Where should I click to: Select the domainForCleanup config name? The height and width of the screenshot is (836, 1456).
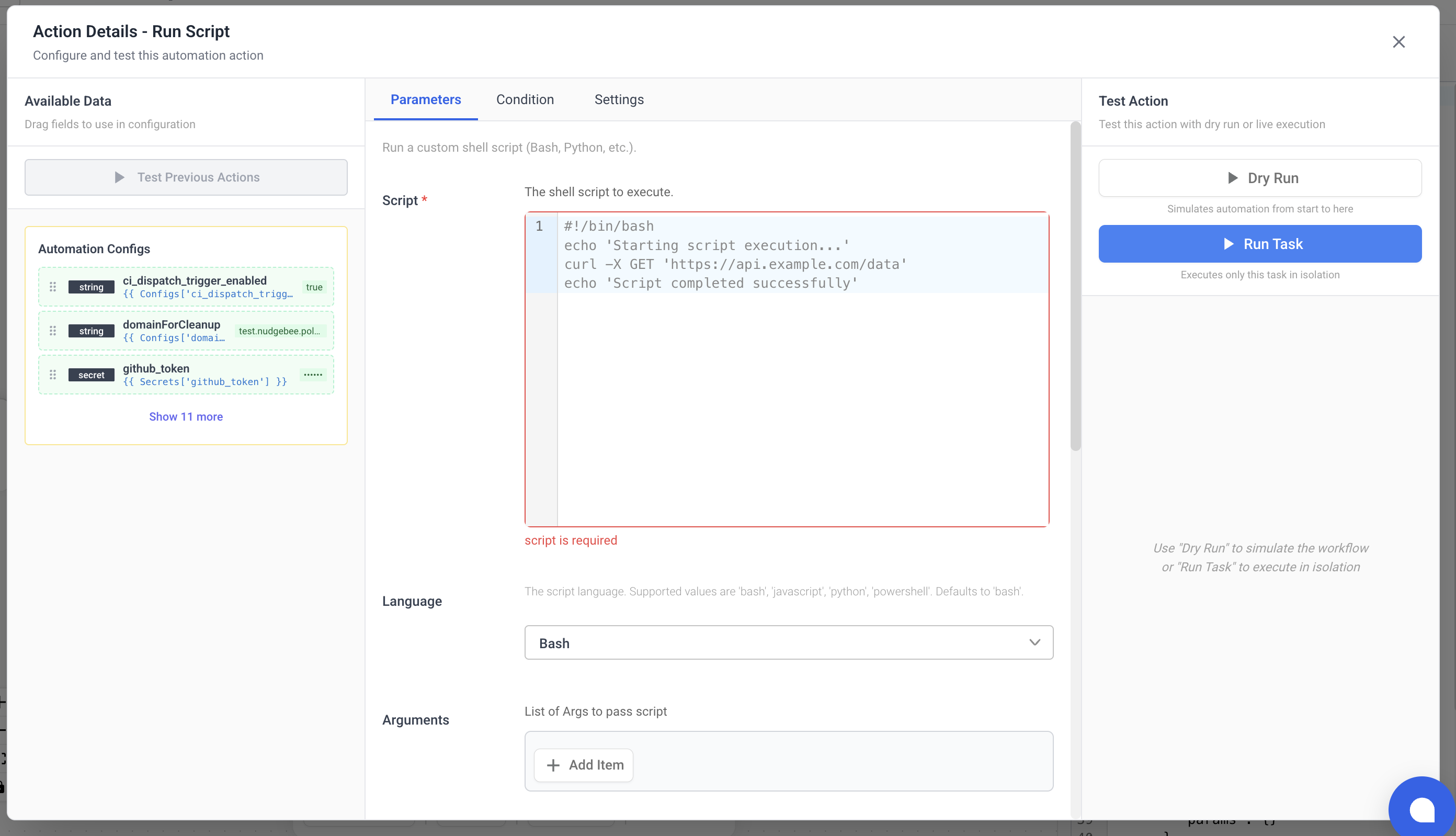coord(171,324)
